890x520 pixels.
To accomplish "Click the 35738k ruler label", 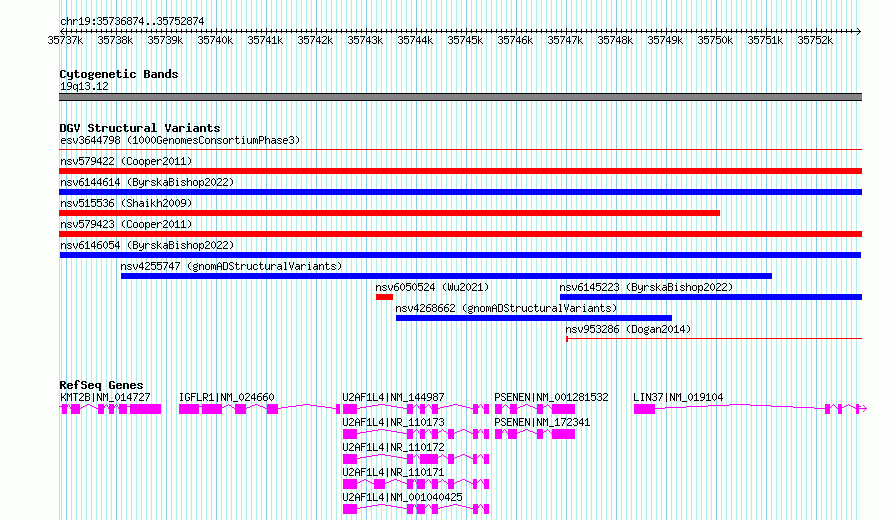I will pos(115,40).
